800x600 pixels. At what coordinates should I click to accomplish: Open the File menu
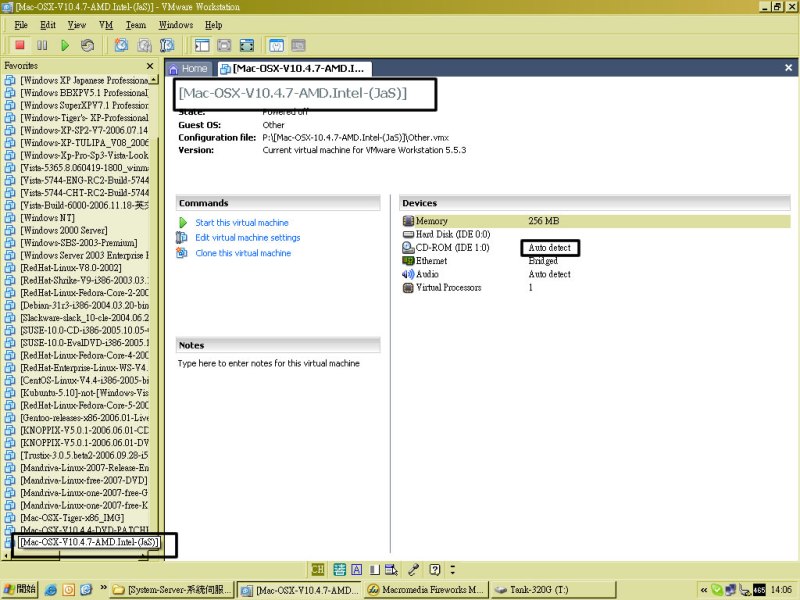21,25
